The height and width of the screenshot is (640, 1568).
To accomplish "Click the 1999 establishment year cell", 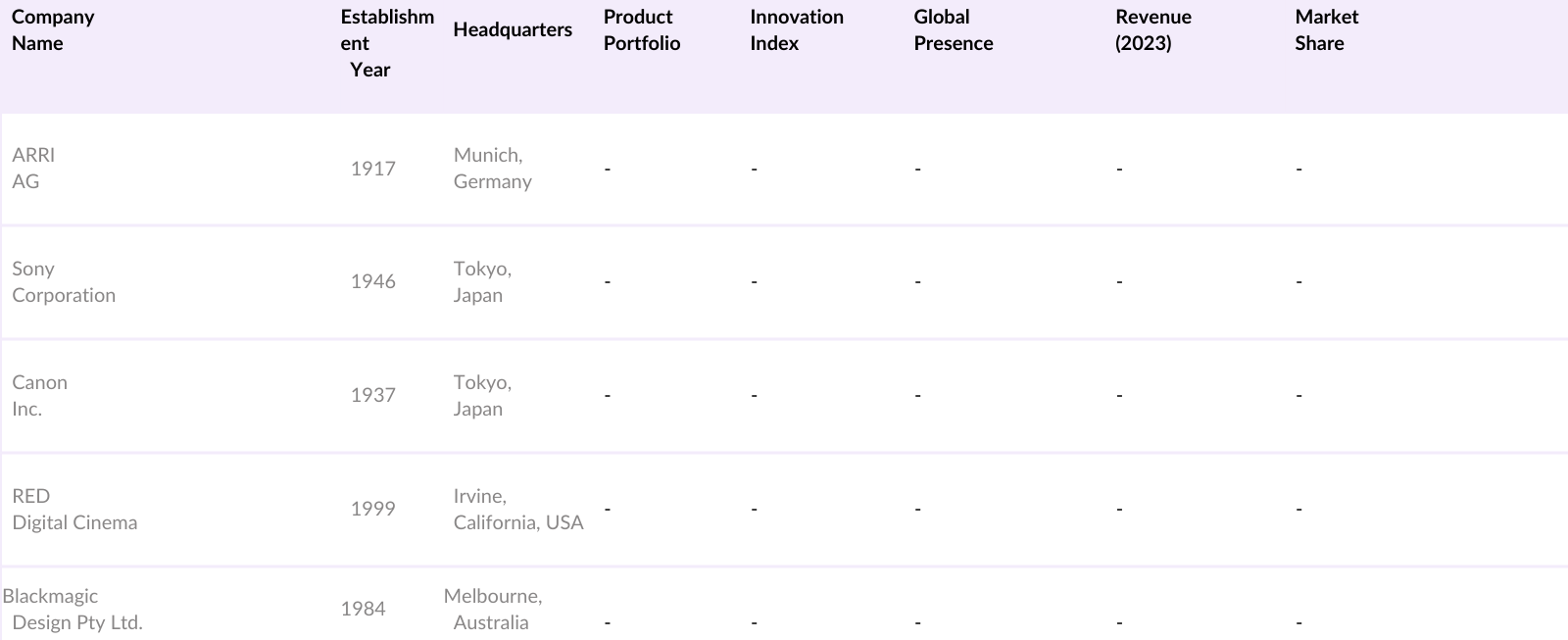I will click(372, 510).
